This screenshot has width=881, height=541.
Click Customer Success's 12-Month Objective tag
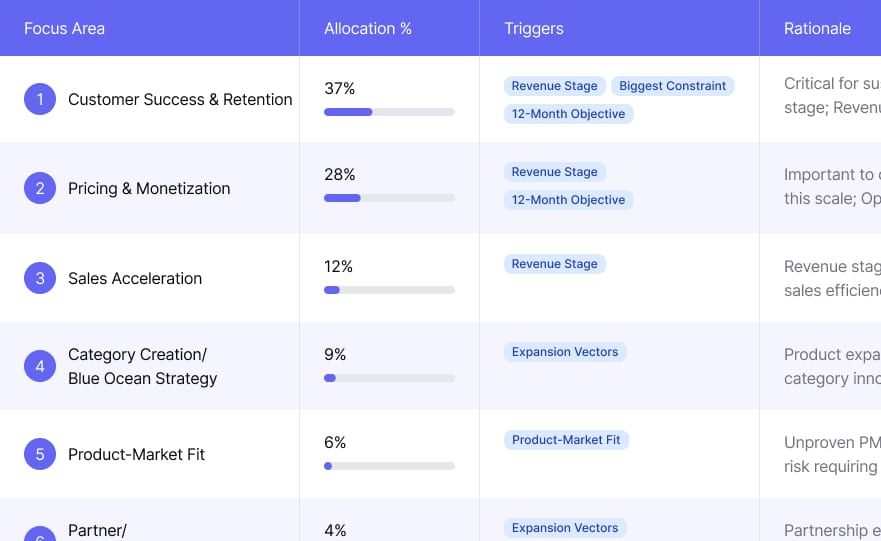pos(568,114)
